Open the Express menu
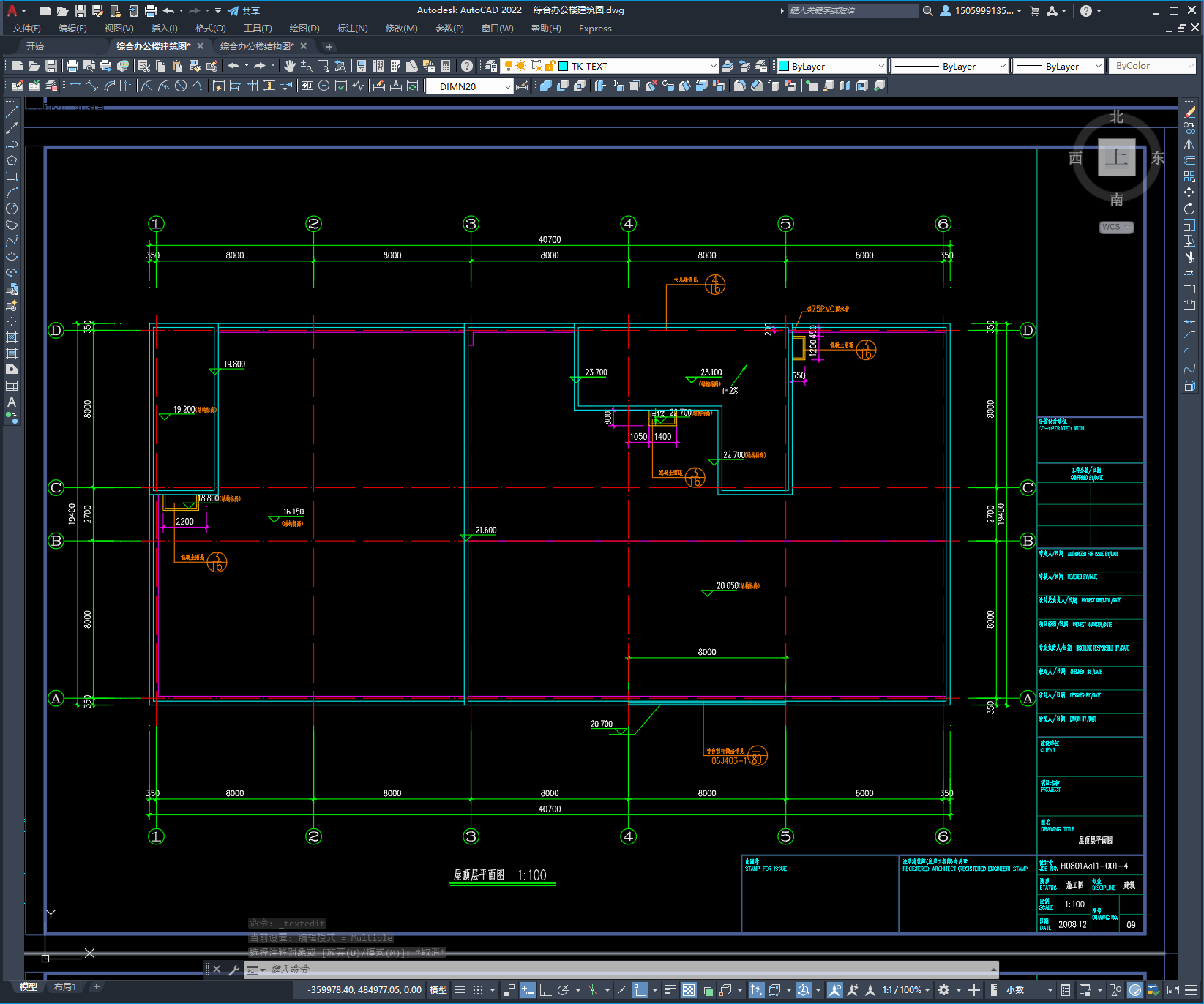 (x=595, y=29)
